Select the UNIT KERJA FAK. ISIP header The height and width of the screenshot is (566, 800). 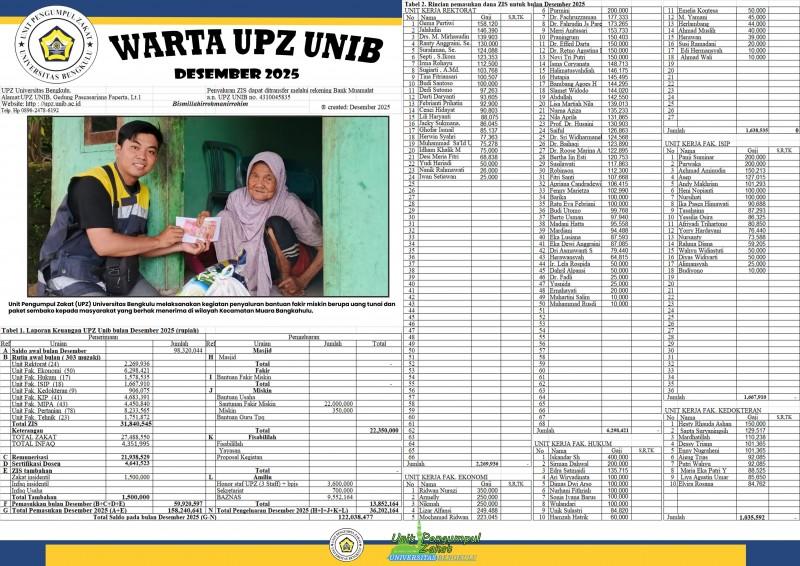[x=703, y=143]
